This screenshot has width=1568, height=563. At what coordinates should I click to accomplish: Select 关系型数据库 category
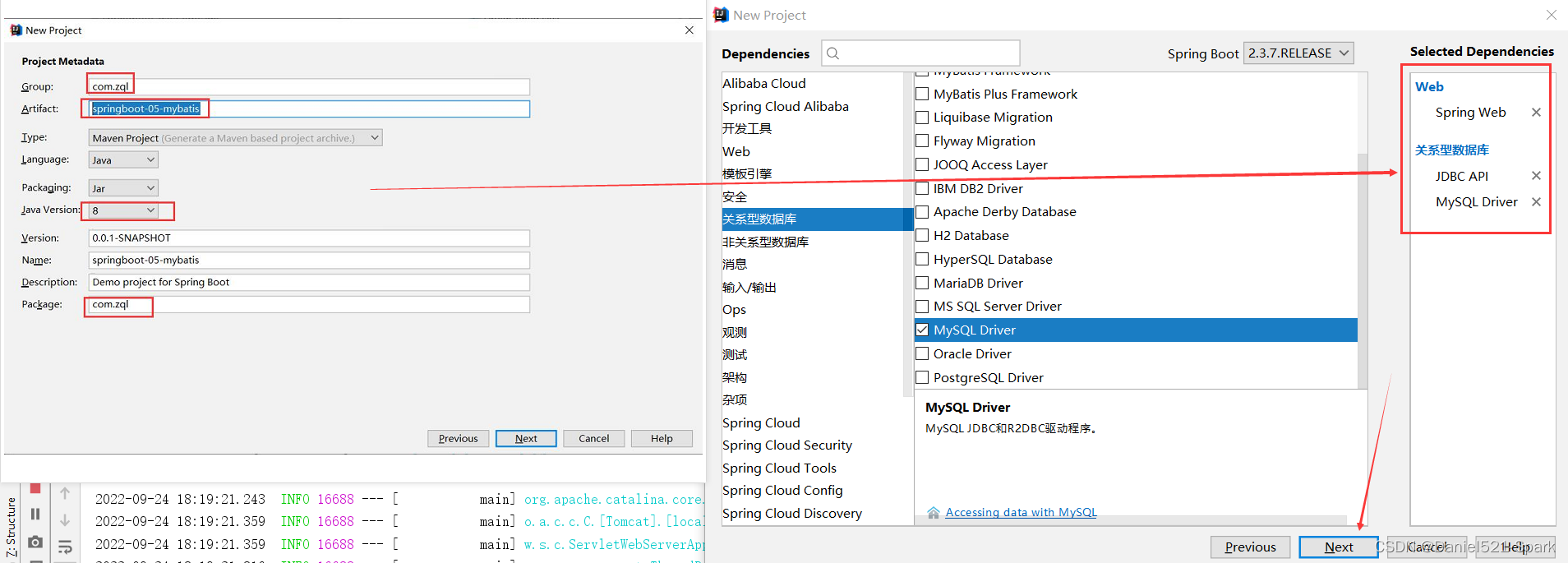(x=817, y=219)
